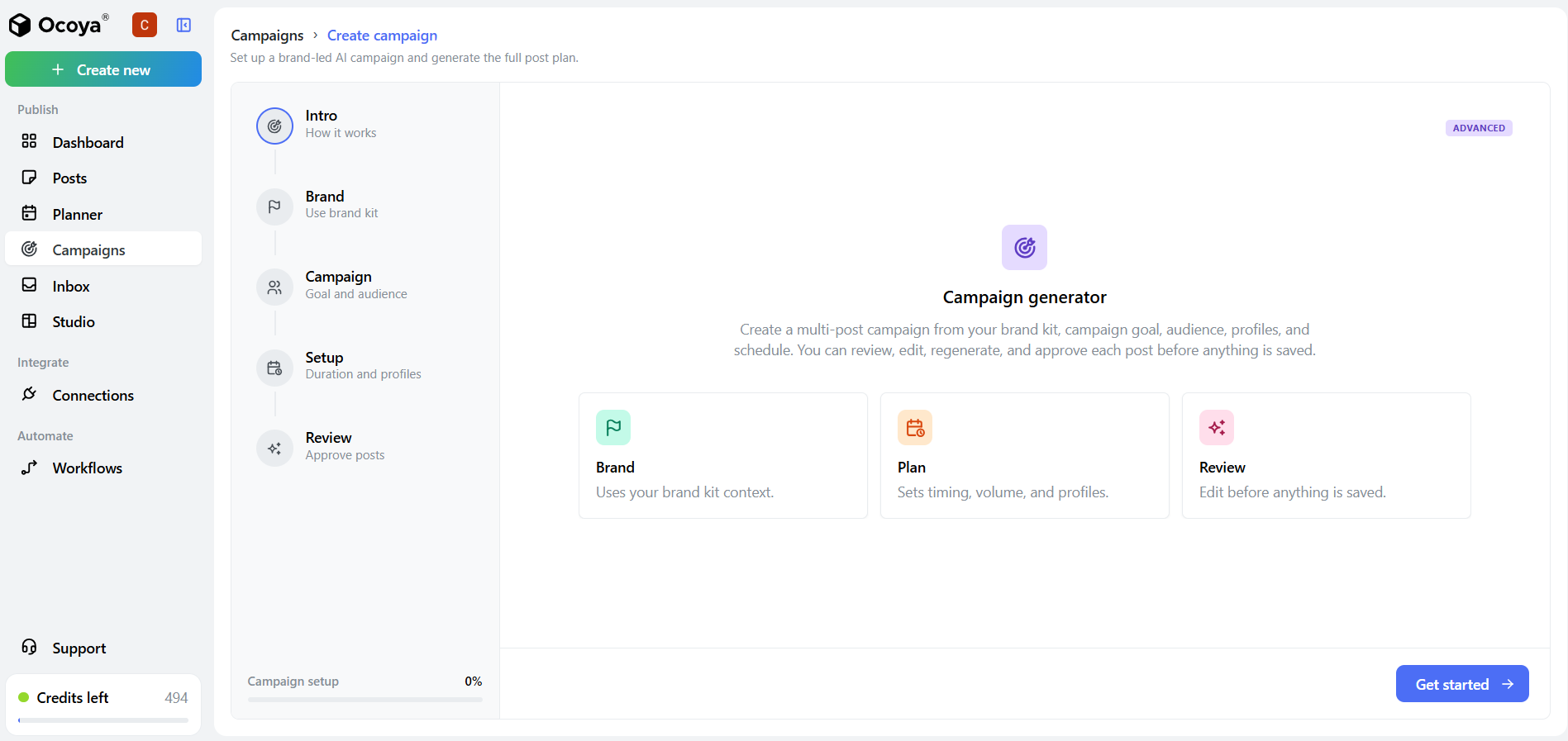Screen dimensions: 1568x741
Task: Collapse the sidebar with the panel icon
Action: pos(183,25)
